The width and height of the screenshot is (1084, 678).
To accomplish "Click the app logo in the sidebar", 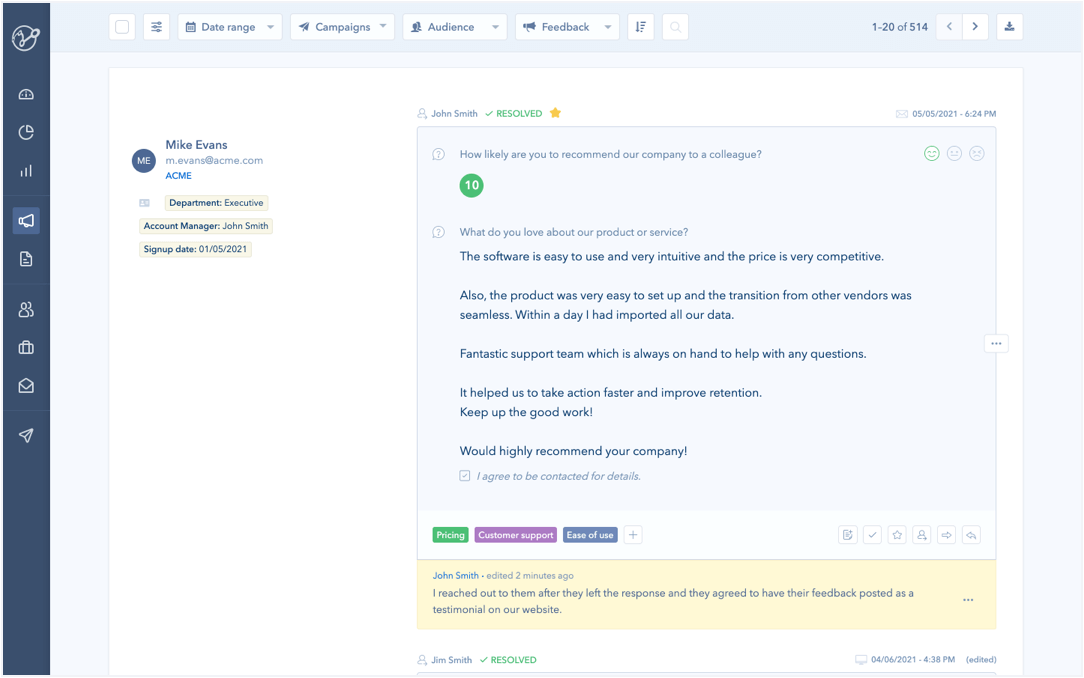I will (26, 38).
